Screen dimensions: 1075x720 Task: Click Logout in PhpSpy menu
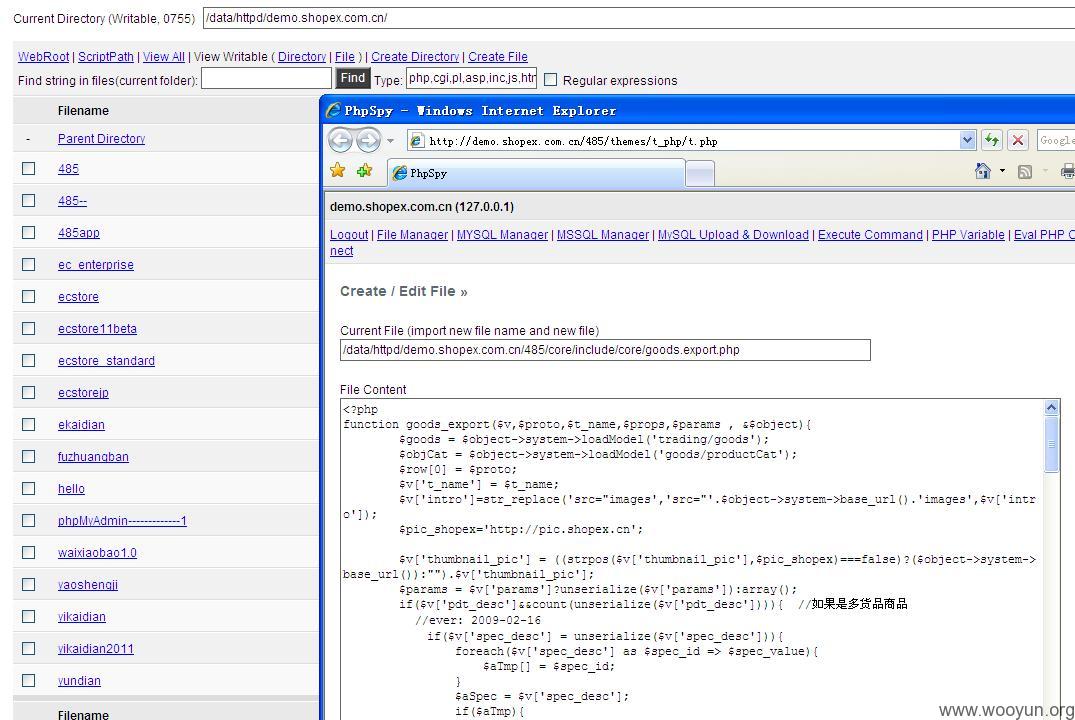click(x=349, y=235)
